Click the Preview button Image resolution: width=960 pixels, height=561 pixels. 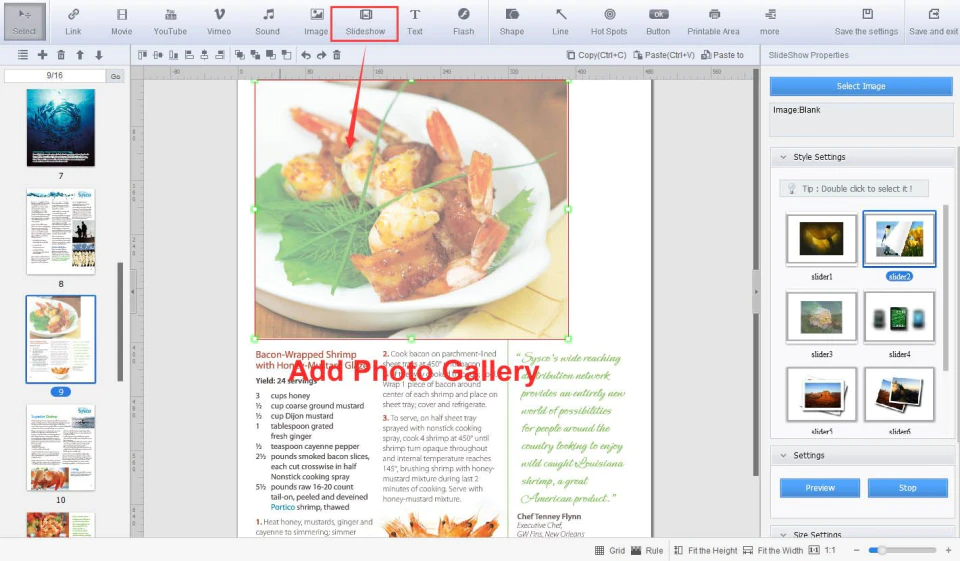pyautogui.click(x=820, y=488)
